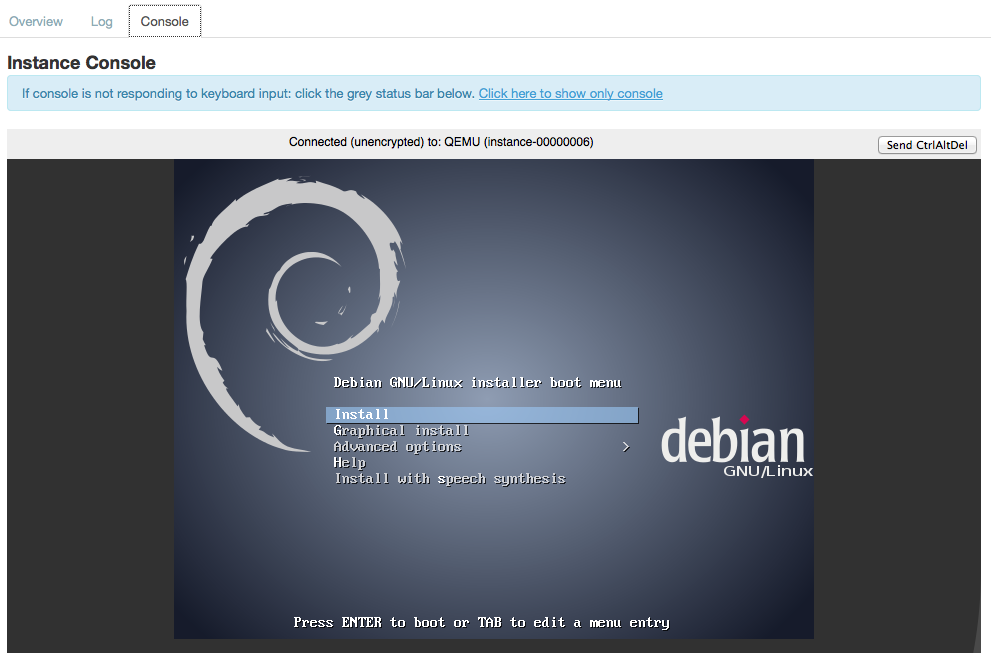Expand the Advanced options submenu arrow
This screenshot has width=991, height=653.
click(626, 447)
